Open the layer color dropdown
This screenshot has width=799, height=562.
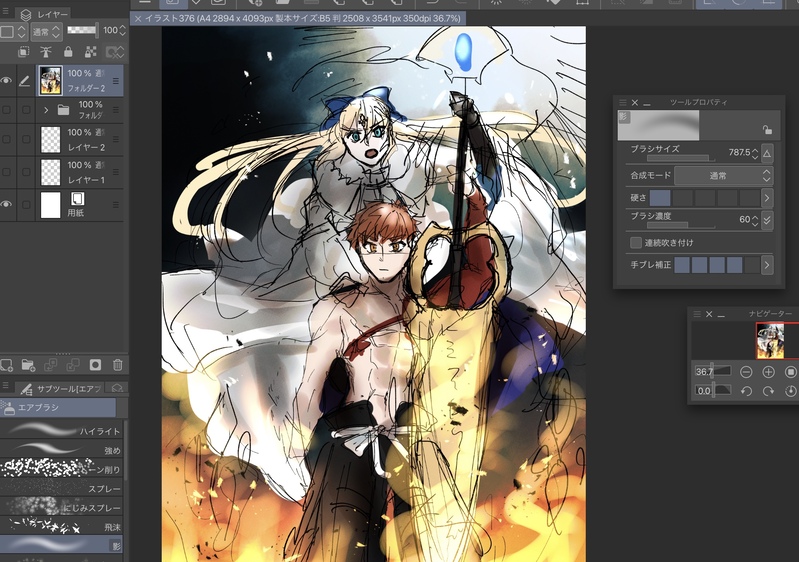click(13, 32)
